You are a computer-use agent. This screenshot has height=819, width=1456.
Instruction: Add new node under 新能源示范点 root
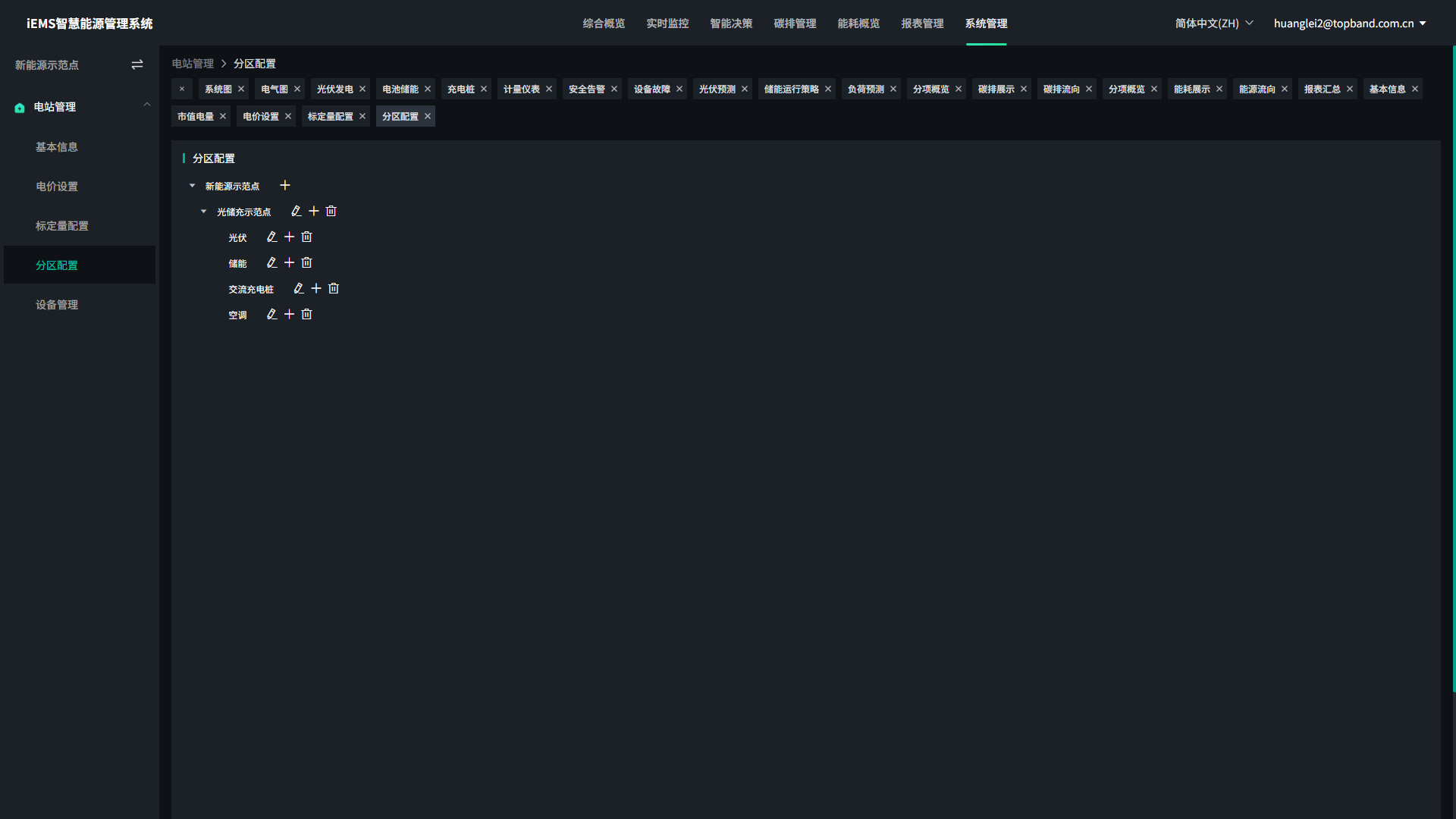tap(285, 186)
